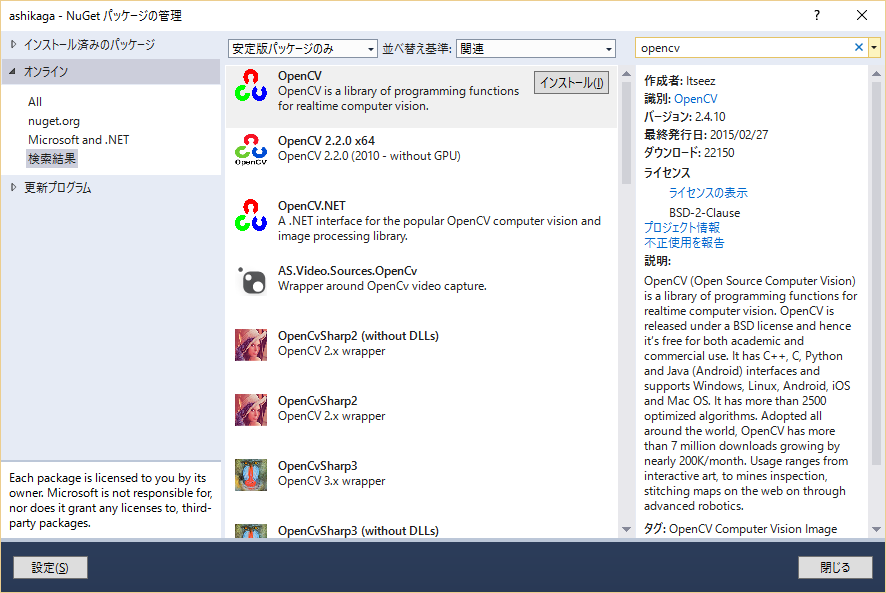
Task: Select the OpenCvSharp2 package title
Action: click(318, 401)
